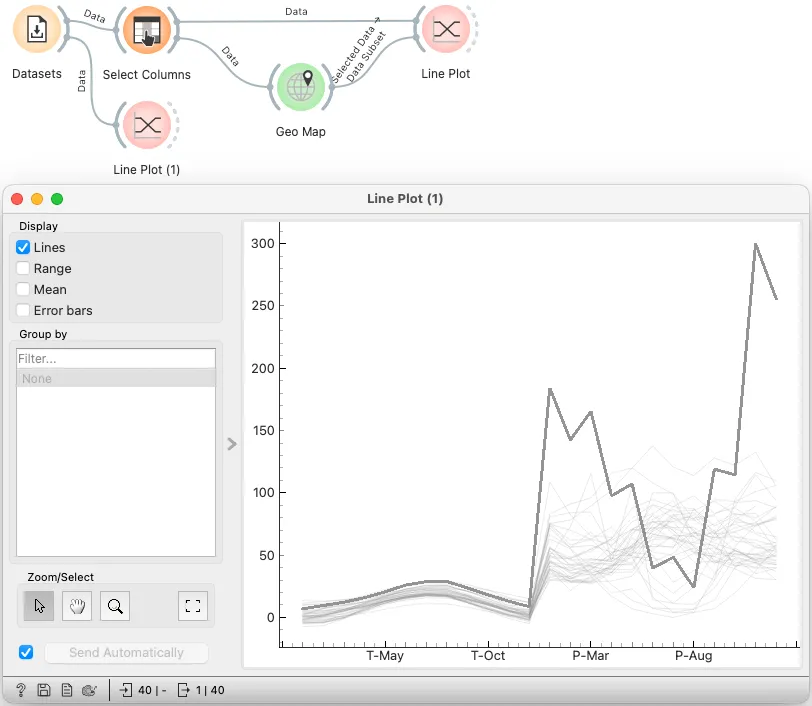Click the Send Automatically button
This screenshot has width=812, height=706.
pyautogui.click(x=126, y=653)
